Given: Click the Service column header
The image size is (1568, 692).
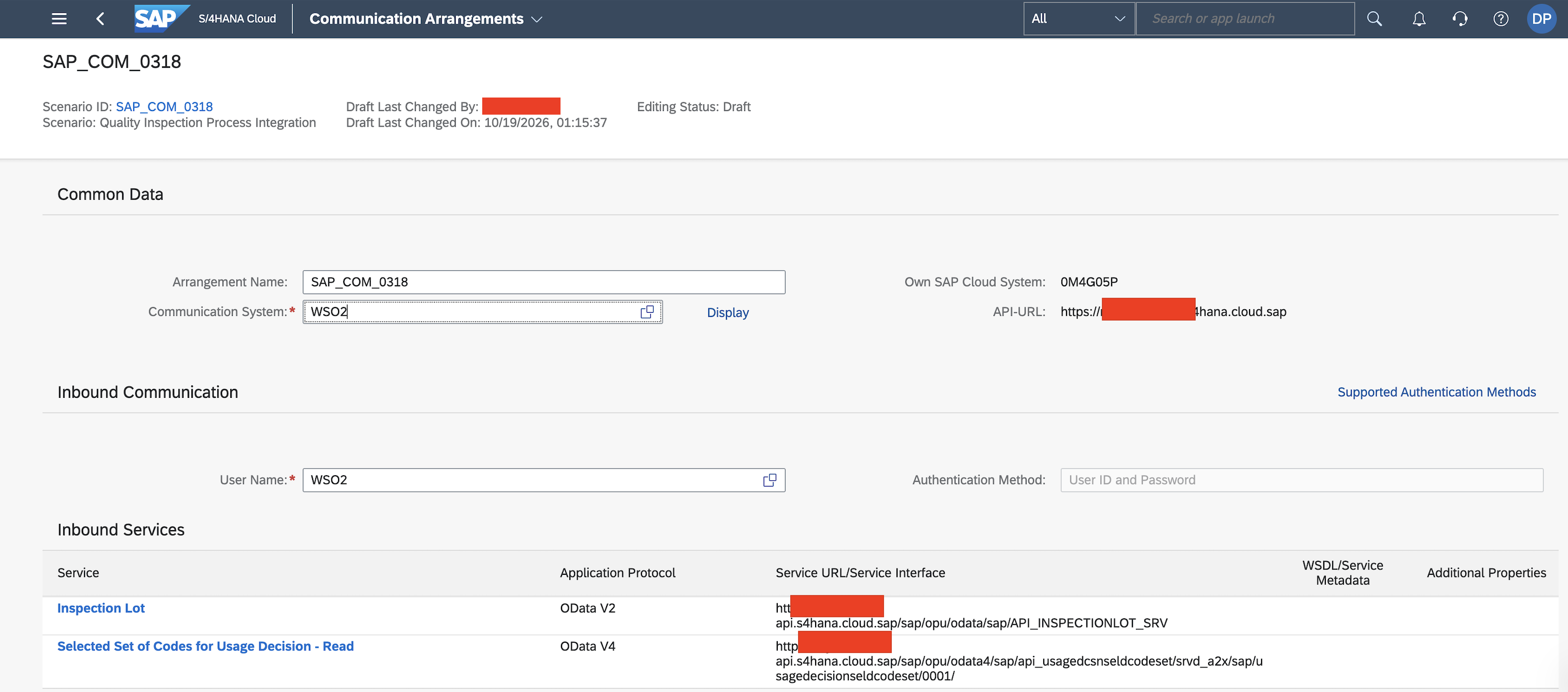Looking at the screenshot, I should click(x=78, y=573).
